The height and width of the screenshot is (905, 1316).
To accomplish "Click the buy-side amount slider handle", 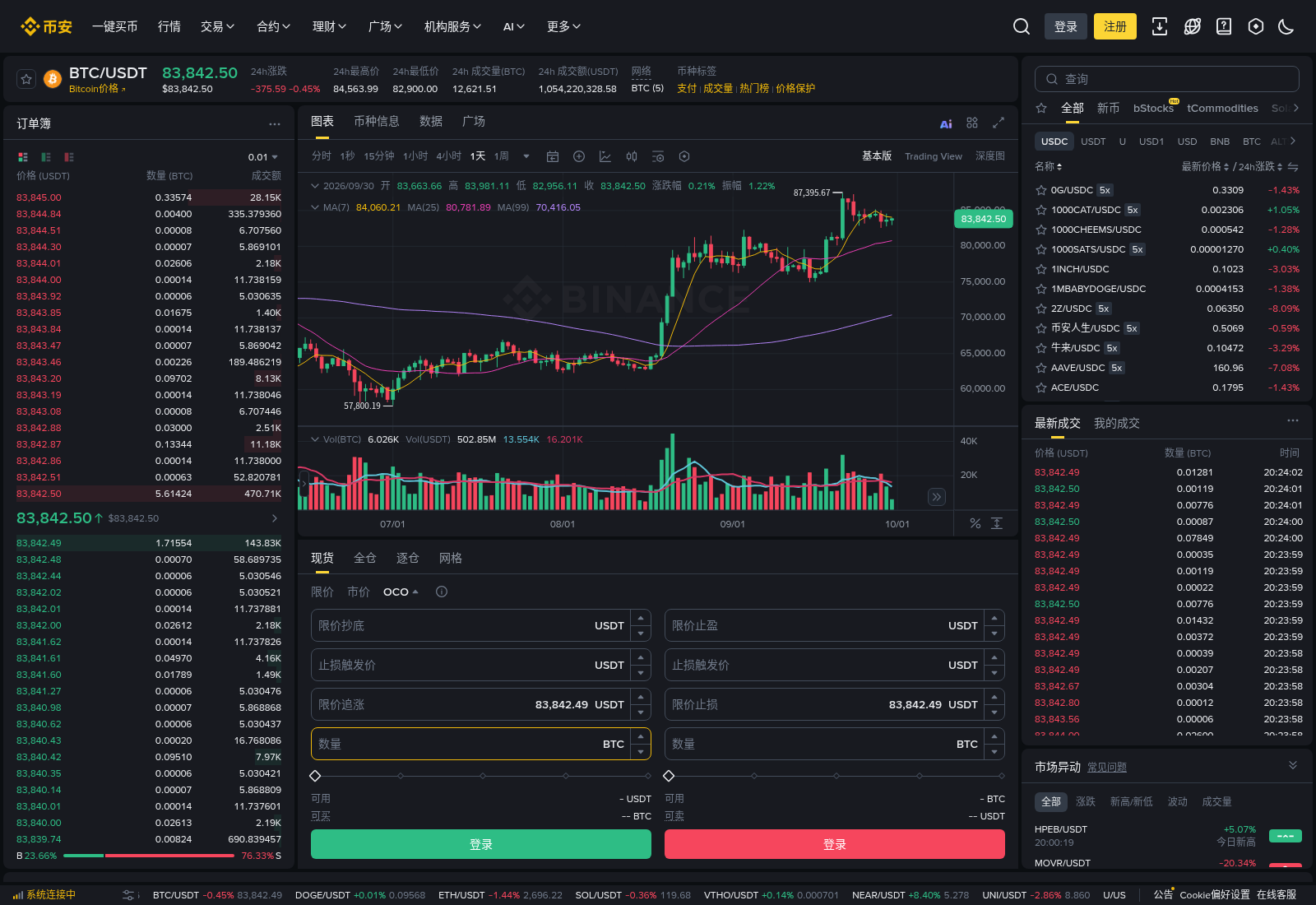I will (x=315, y=776).
